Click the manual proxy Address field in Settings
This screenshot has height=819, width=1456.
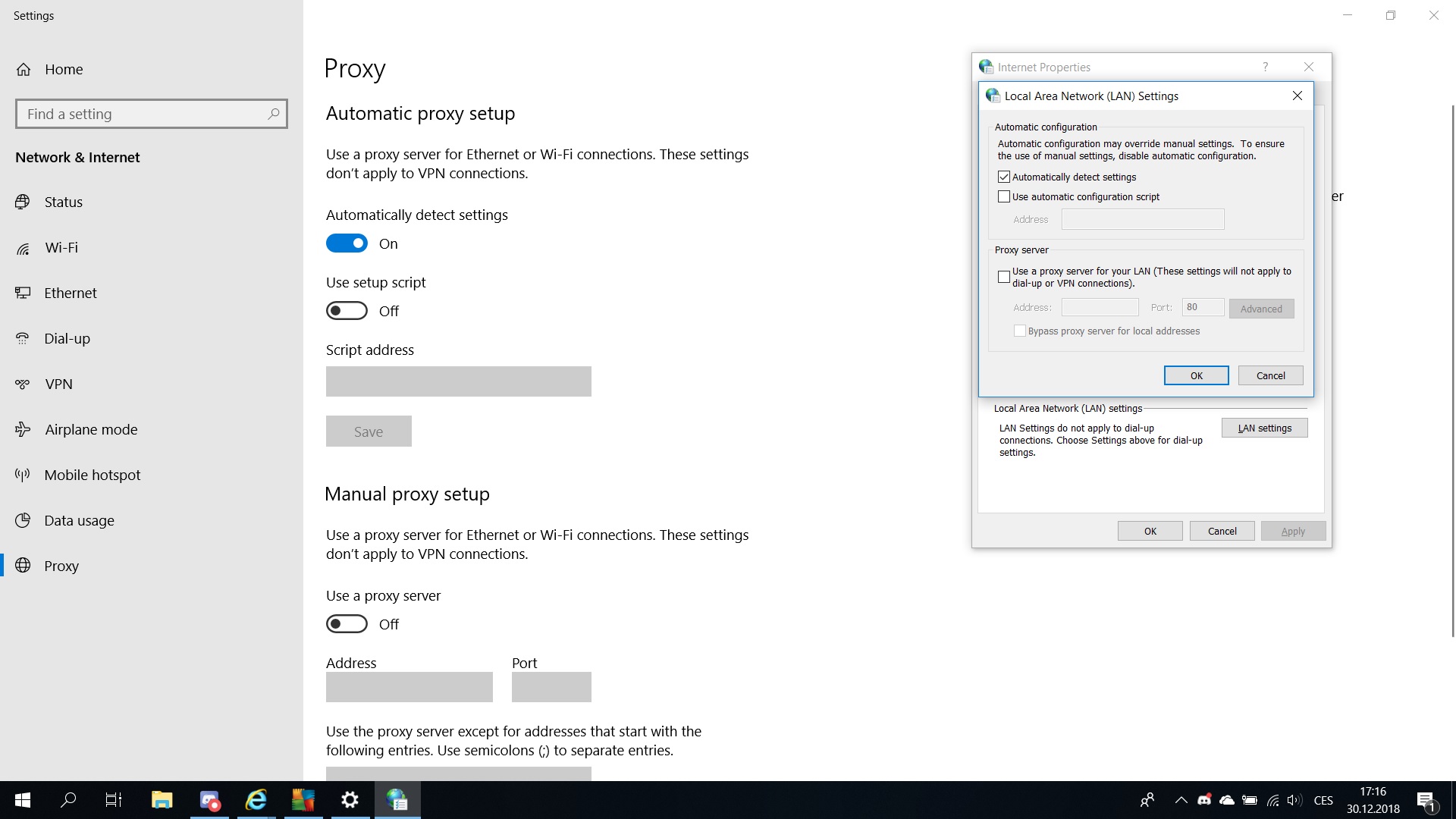409,687
